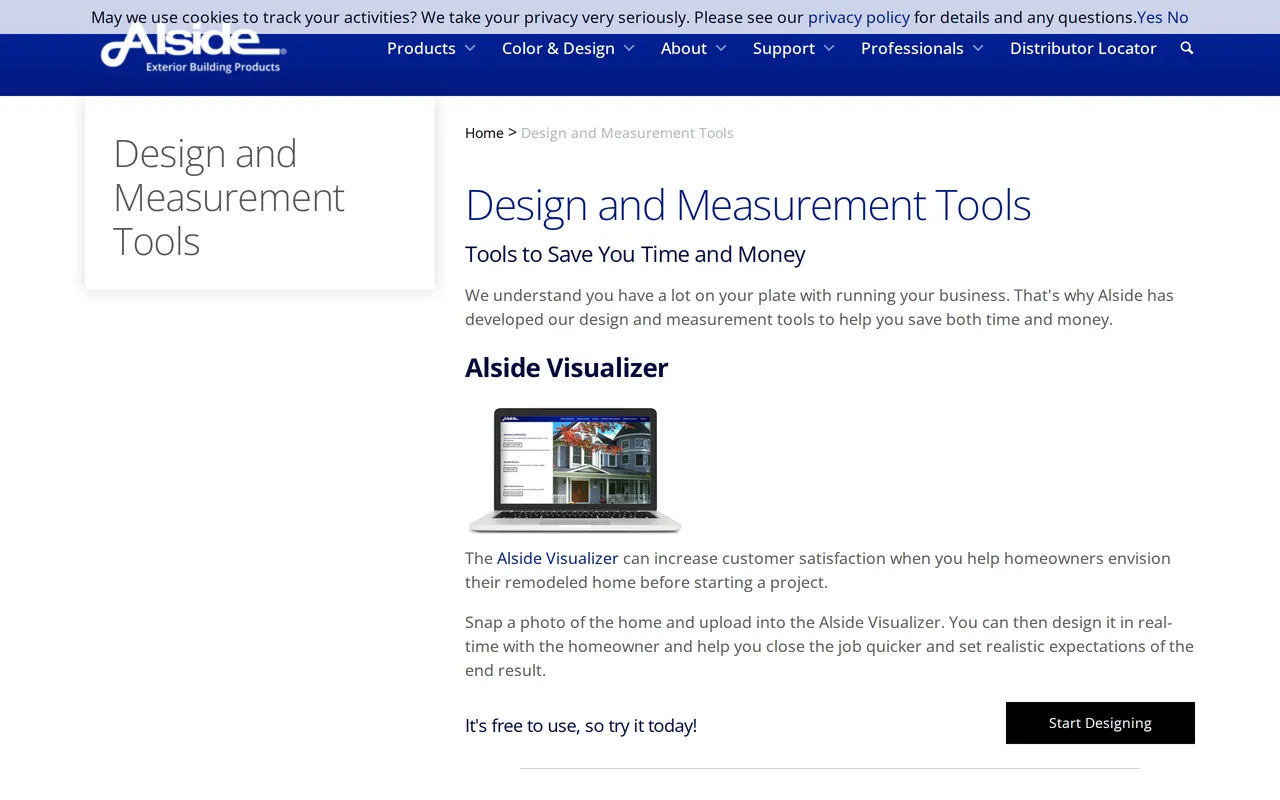Expand the About menu chevron
1280x800 pixels.
point(721,48)
